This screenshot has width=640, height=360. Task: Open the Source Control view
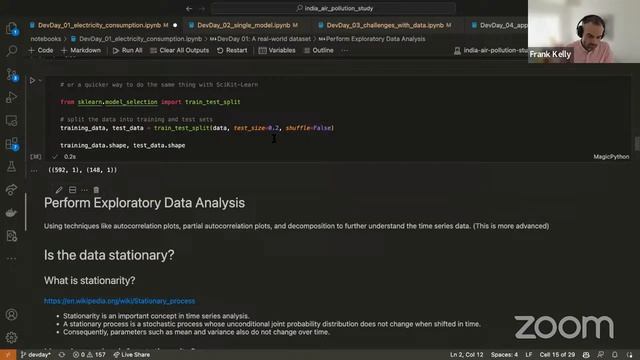(x=11, y=74)
